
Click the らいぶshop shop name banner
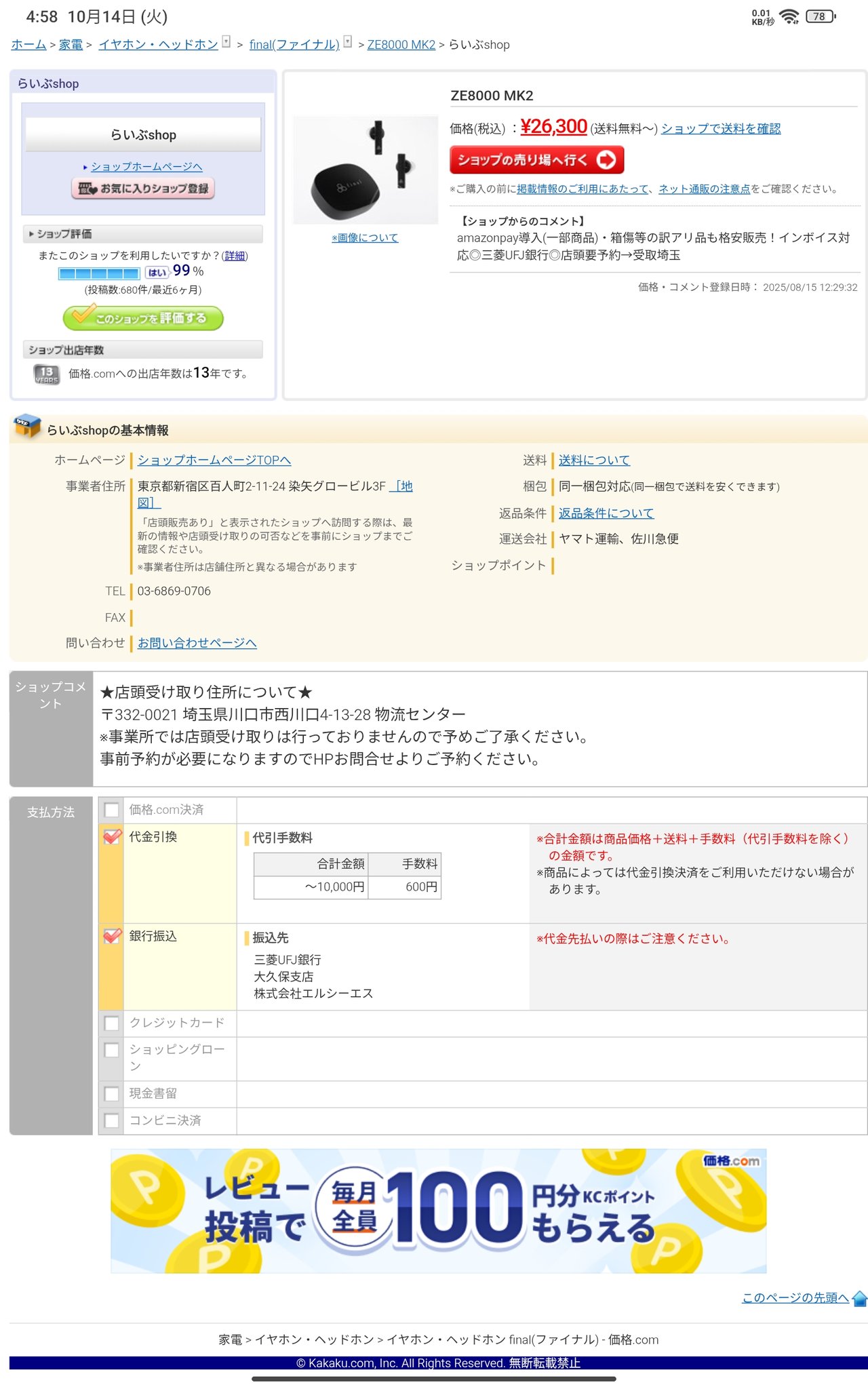143,134
